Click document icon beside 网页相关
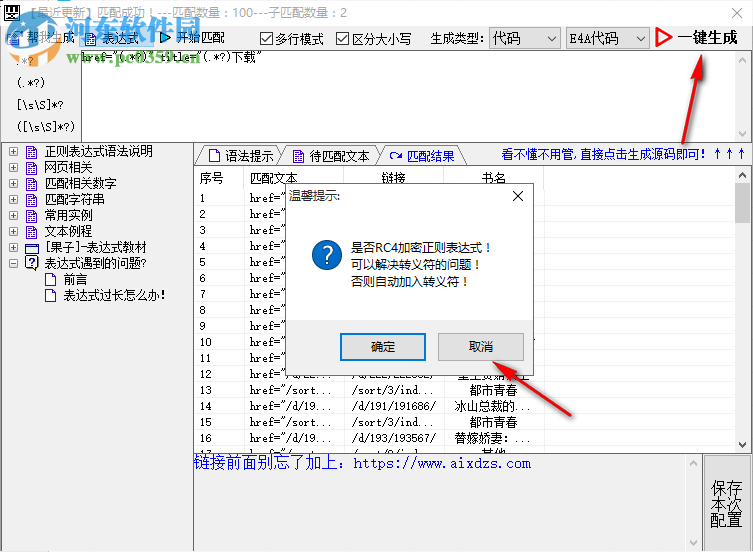 (32, 168)
